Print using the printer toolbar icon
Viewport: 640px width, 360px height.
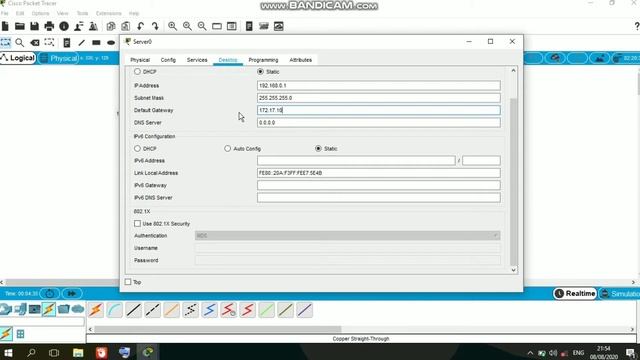49,27
